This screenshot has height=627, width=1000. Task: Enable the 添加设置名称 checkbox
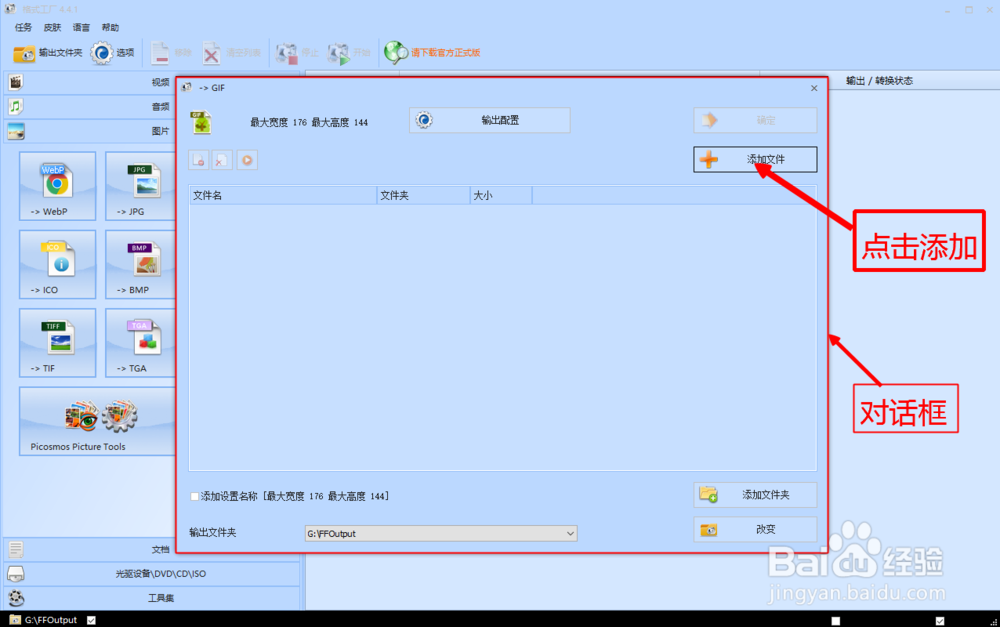pos(194,495)
